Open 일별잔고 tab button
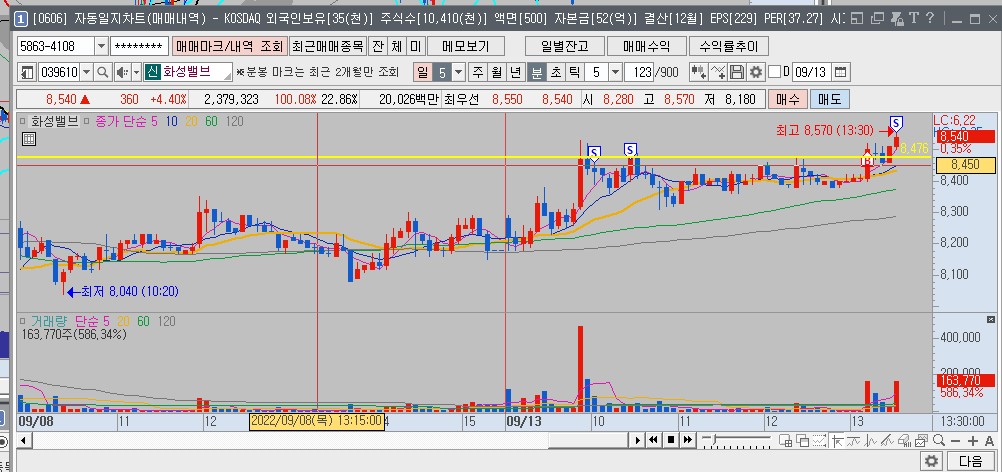 pyautogui.click(x=564, y=46)
